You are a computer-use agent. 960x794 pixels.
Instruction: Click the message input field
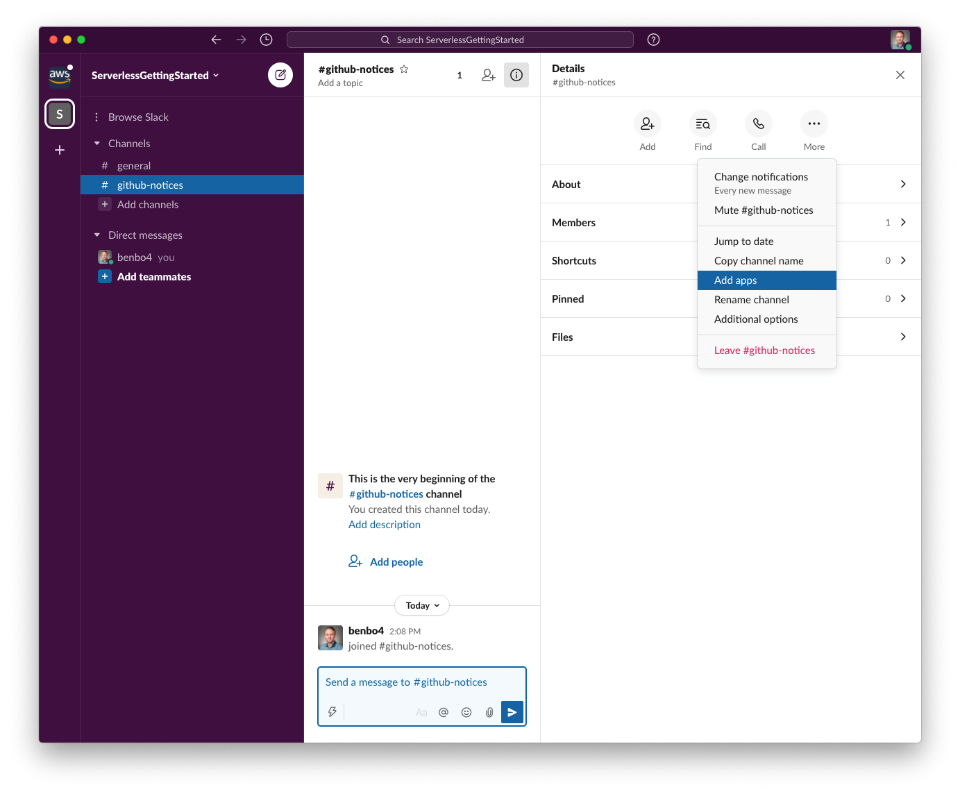421,683
